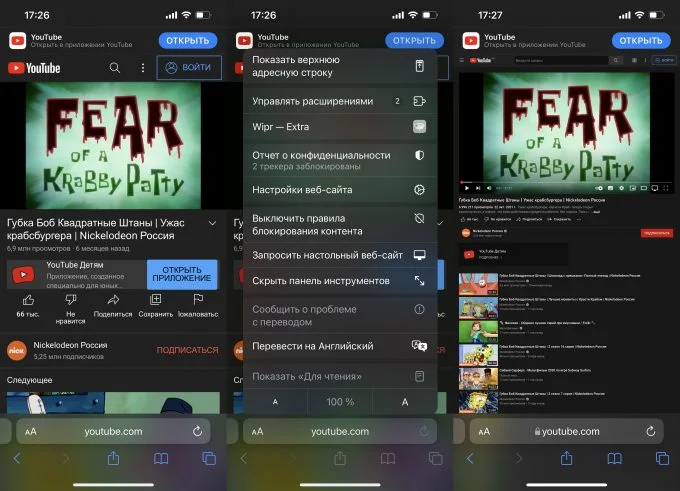This screenshot has height=491, width=680.
Task: Open Настройки веб-сайта
Action: point(340,190)
